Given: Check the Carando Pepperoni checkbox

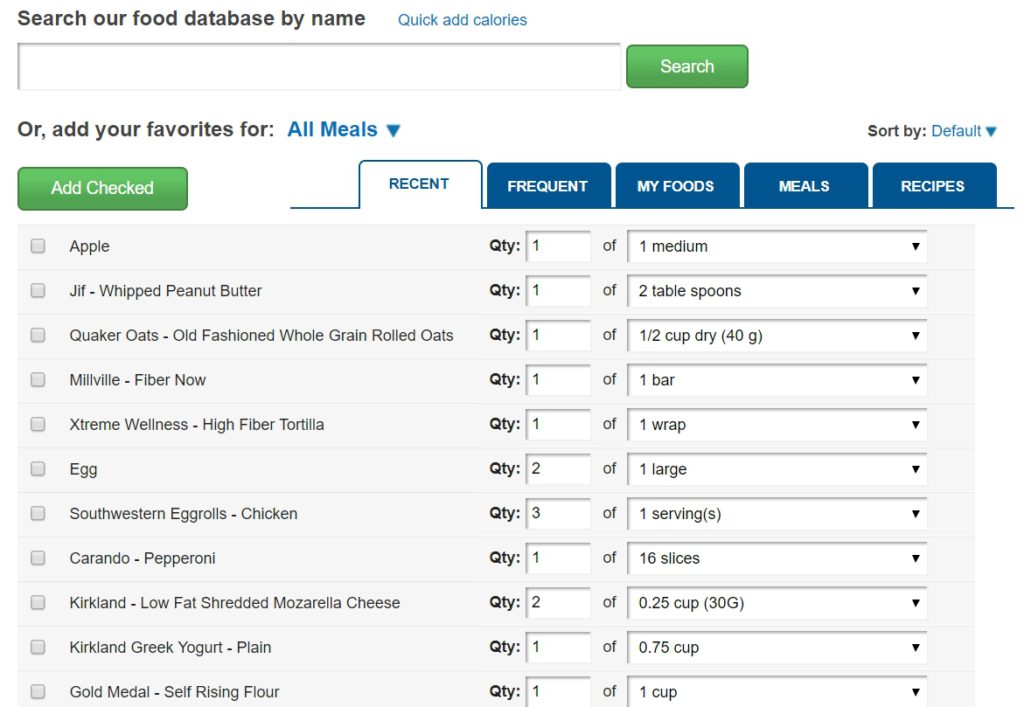Looking at the screenshot, I should (x=38, y=558).
